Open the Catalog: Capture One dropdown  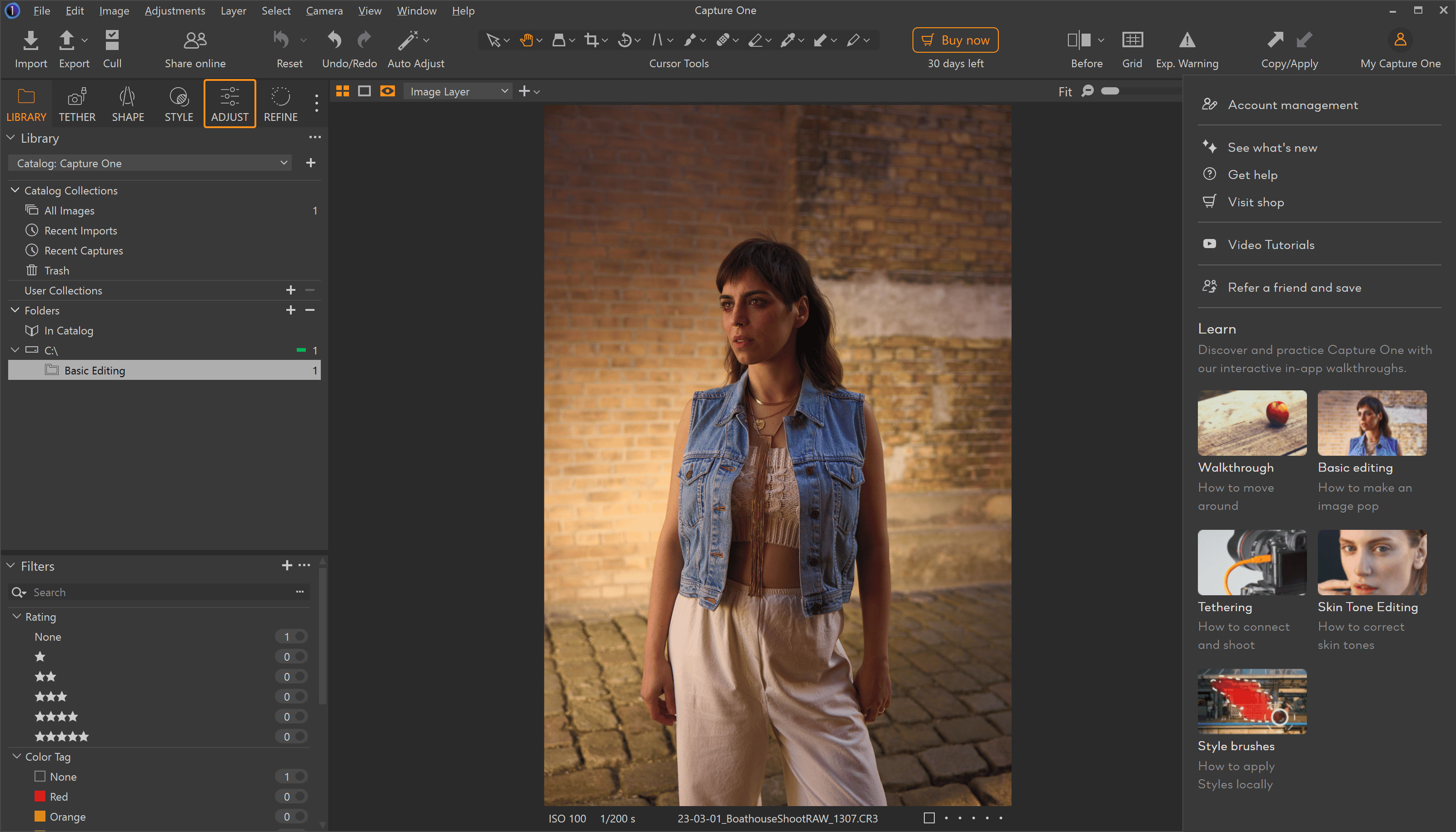click(x=150, y=163)
